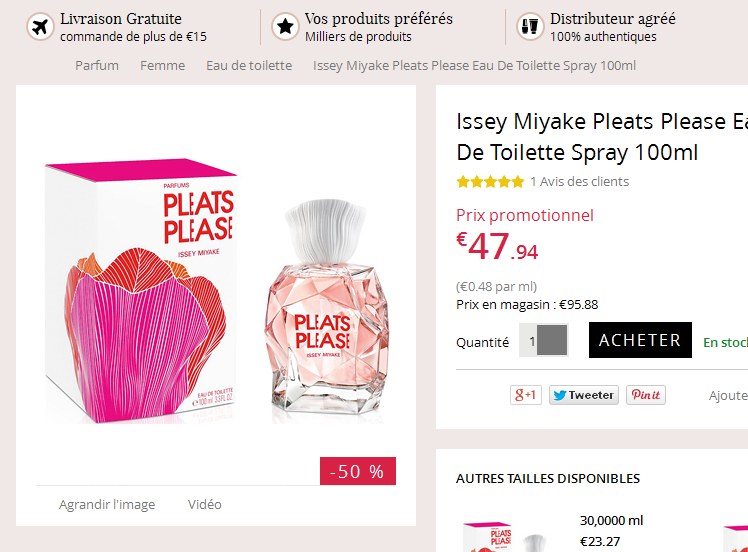Click the star favourite-products icon
Viewport: 748px width, 552px height.
[285, 27]
